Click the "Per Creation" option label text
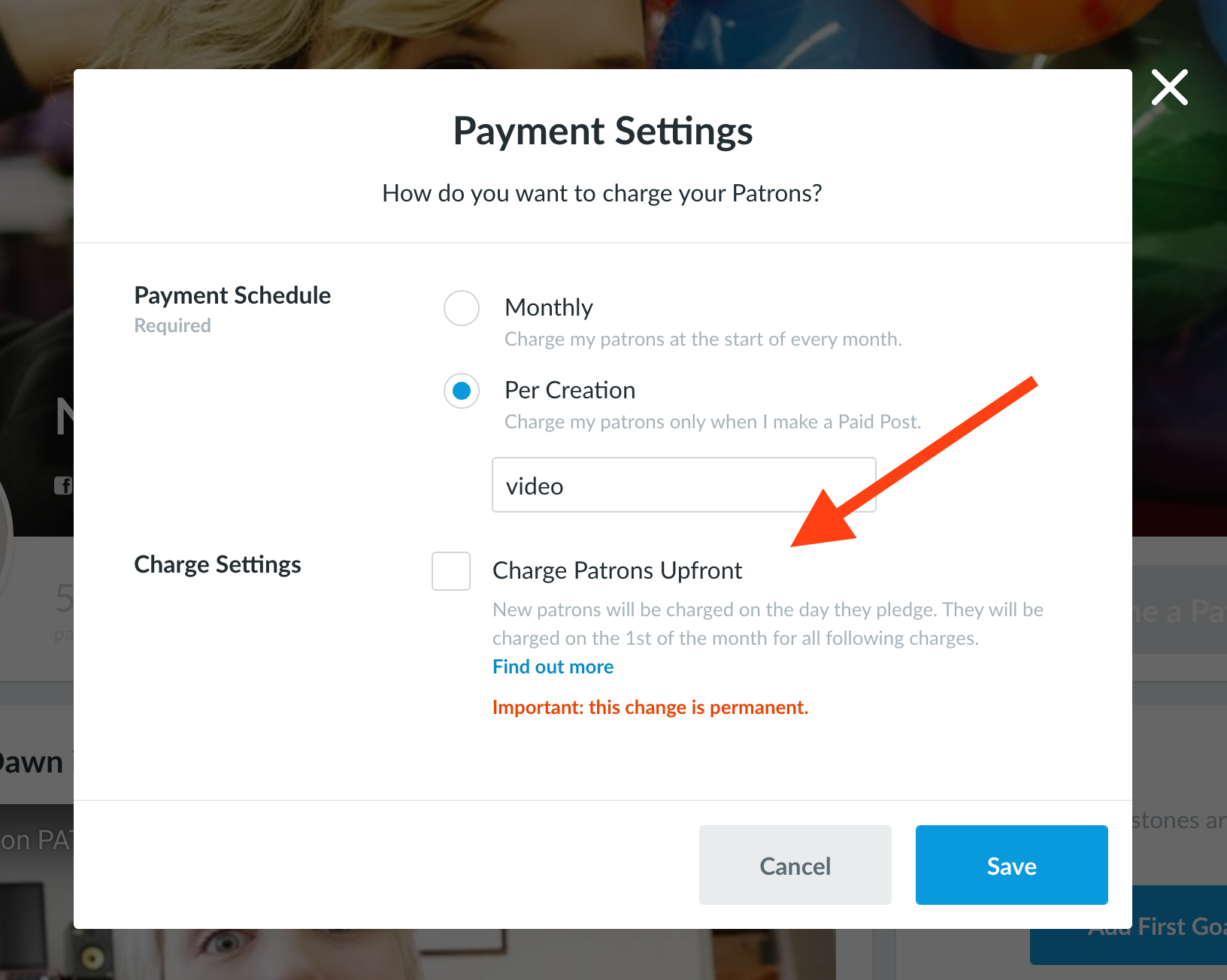1227x980 pixels. (570, 390)
